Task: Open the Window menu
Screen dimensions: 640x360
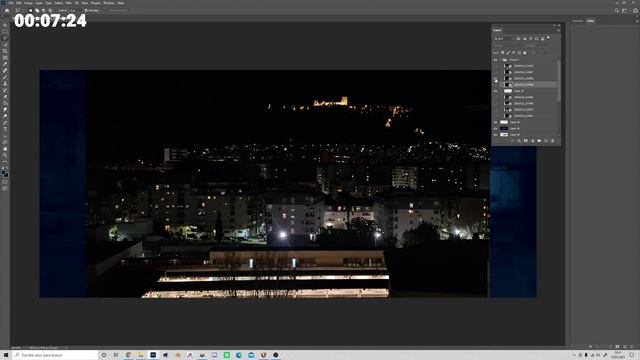Action: [109, 3]
